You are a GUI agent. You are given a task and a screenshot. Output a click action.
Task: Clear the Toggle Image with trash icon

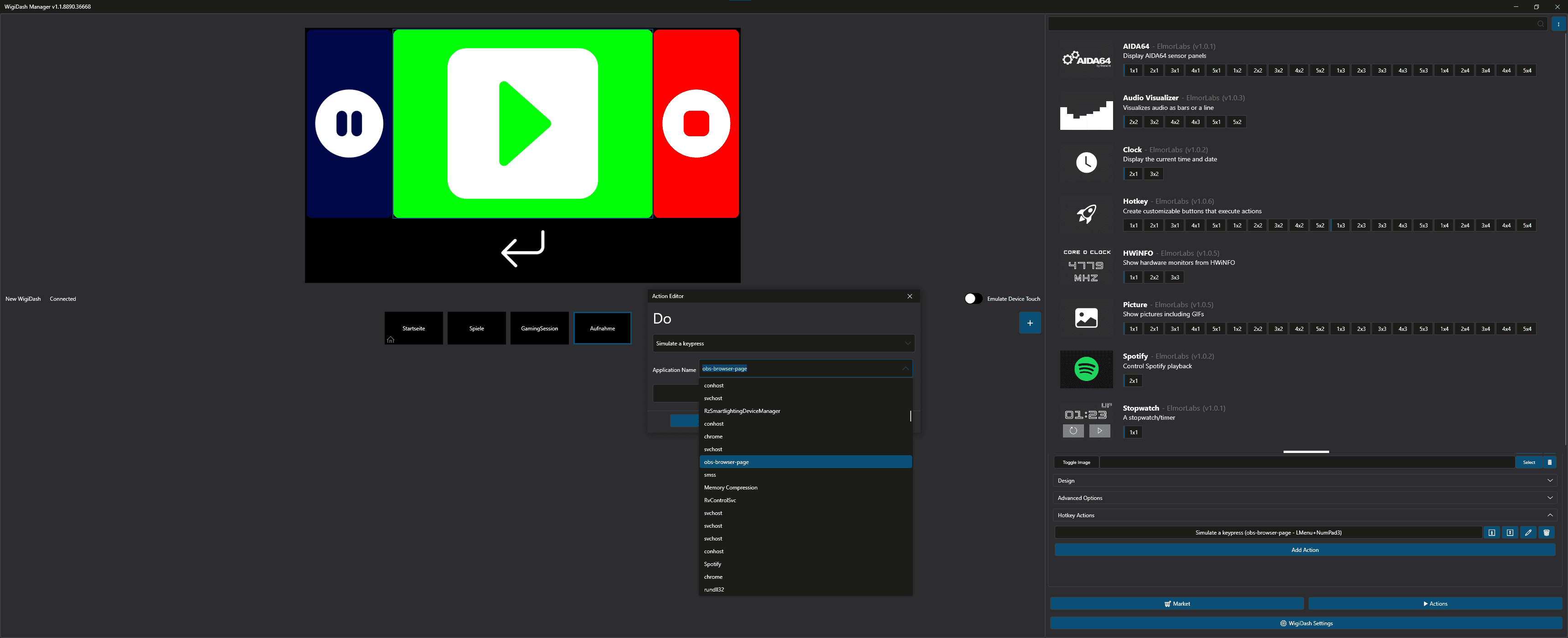1549,463
